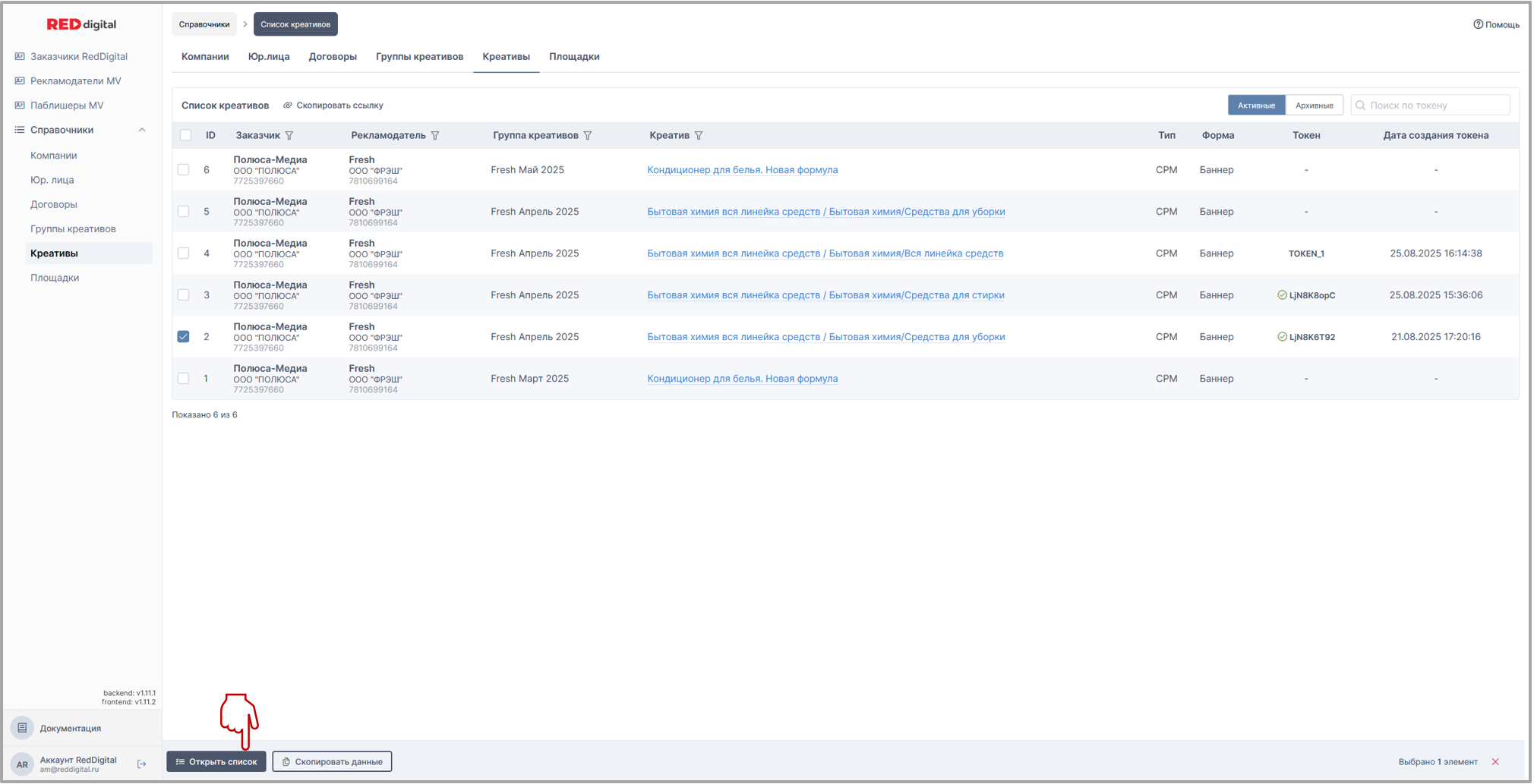Viewport: 1534px width, 784px height.
Task: Collapse the Справочники sidebar section
Action: (142, 130)
